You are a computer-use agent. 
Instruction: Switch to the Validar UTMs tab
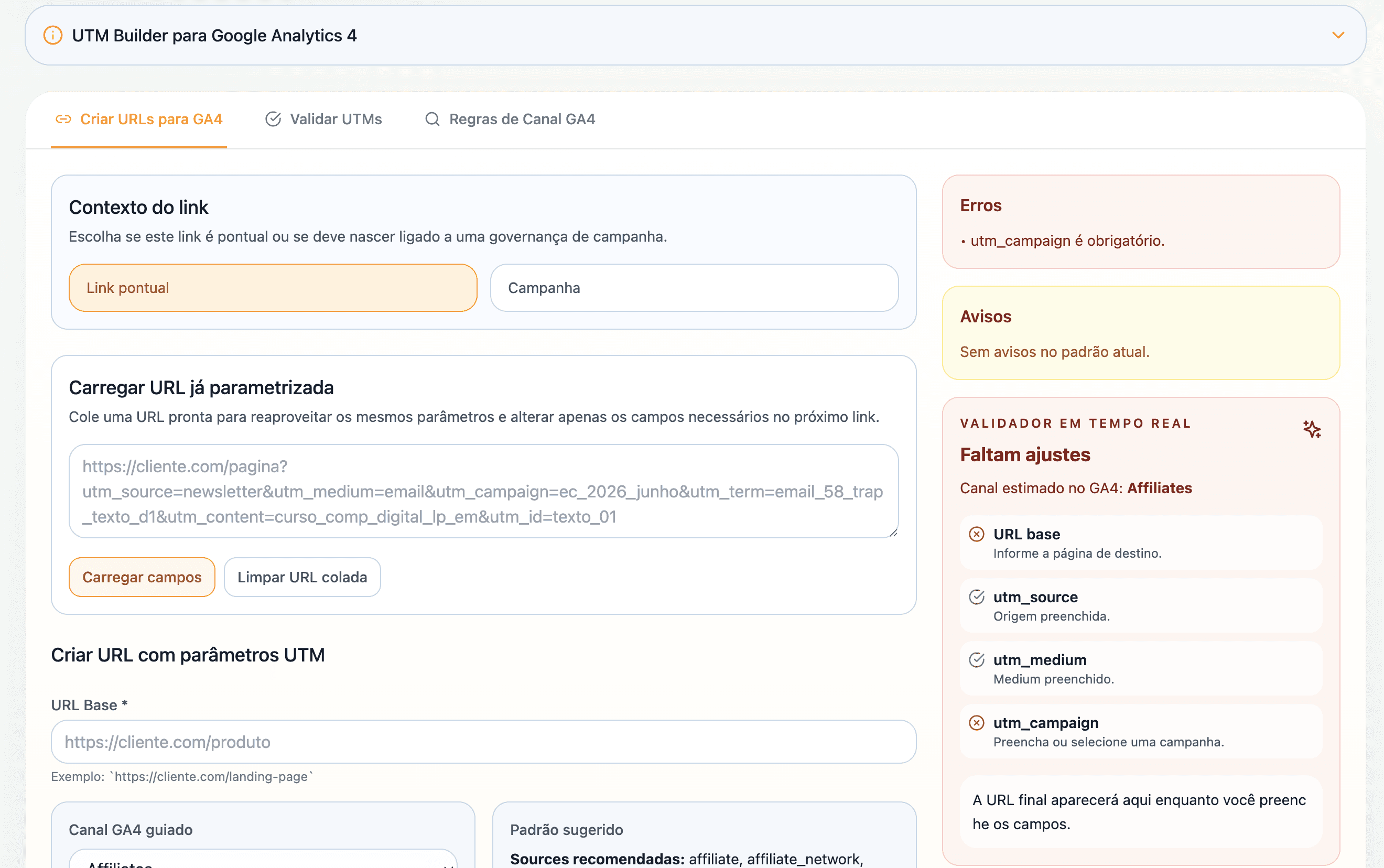(324, 120)
